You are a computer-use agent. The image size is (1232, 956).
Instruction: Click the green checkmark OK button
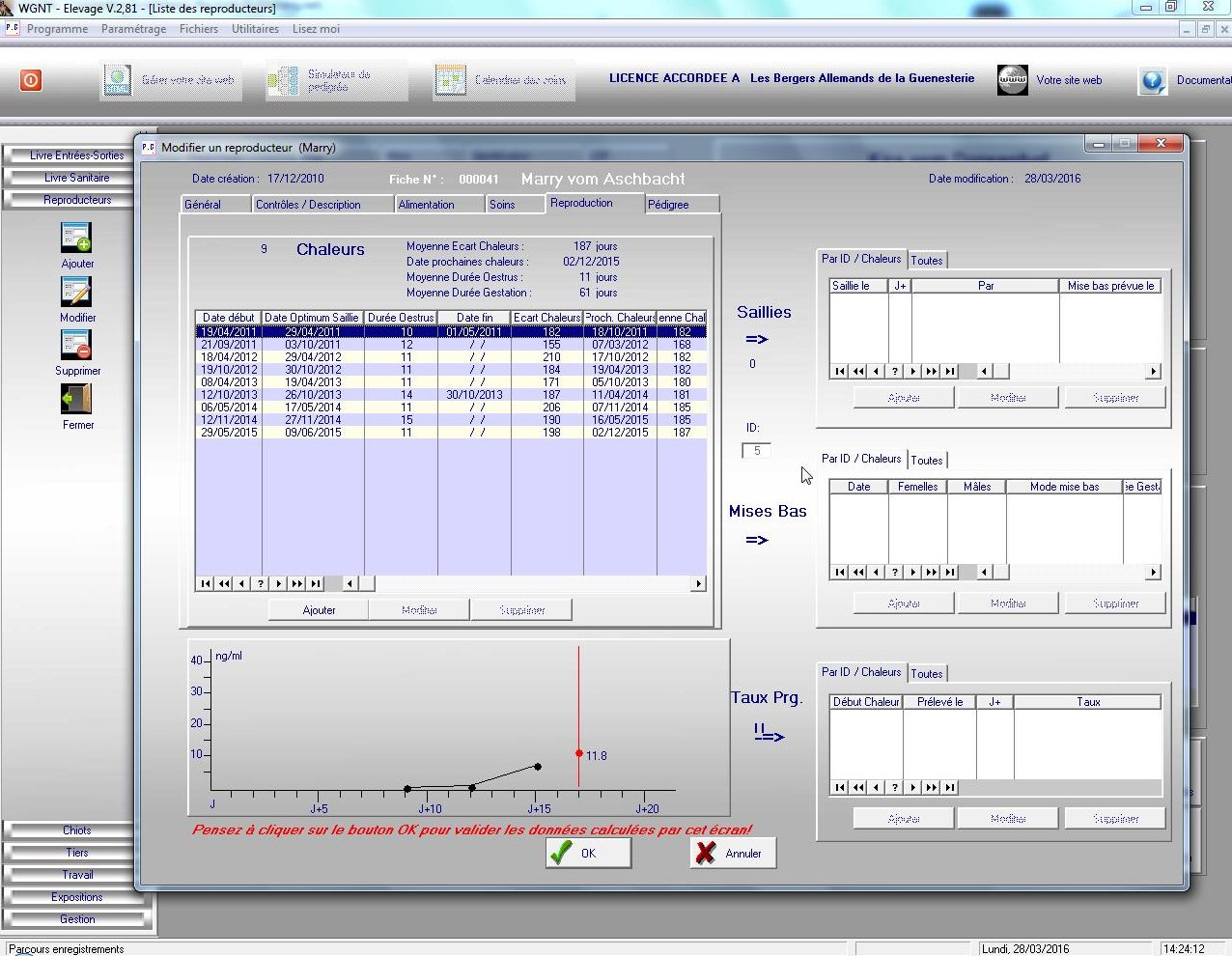pyautogui.click(x=588, y=854)
